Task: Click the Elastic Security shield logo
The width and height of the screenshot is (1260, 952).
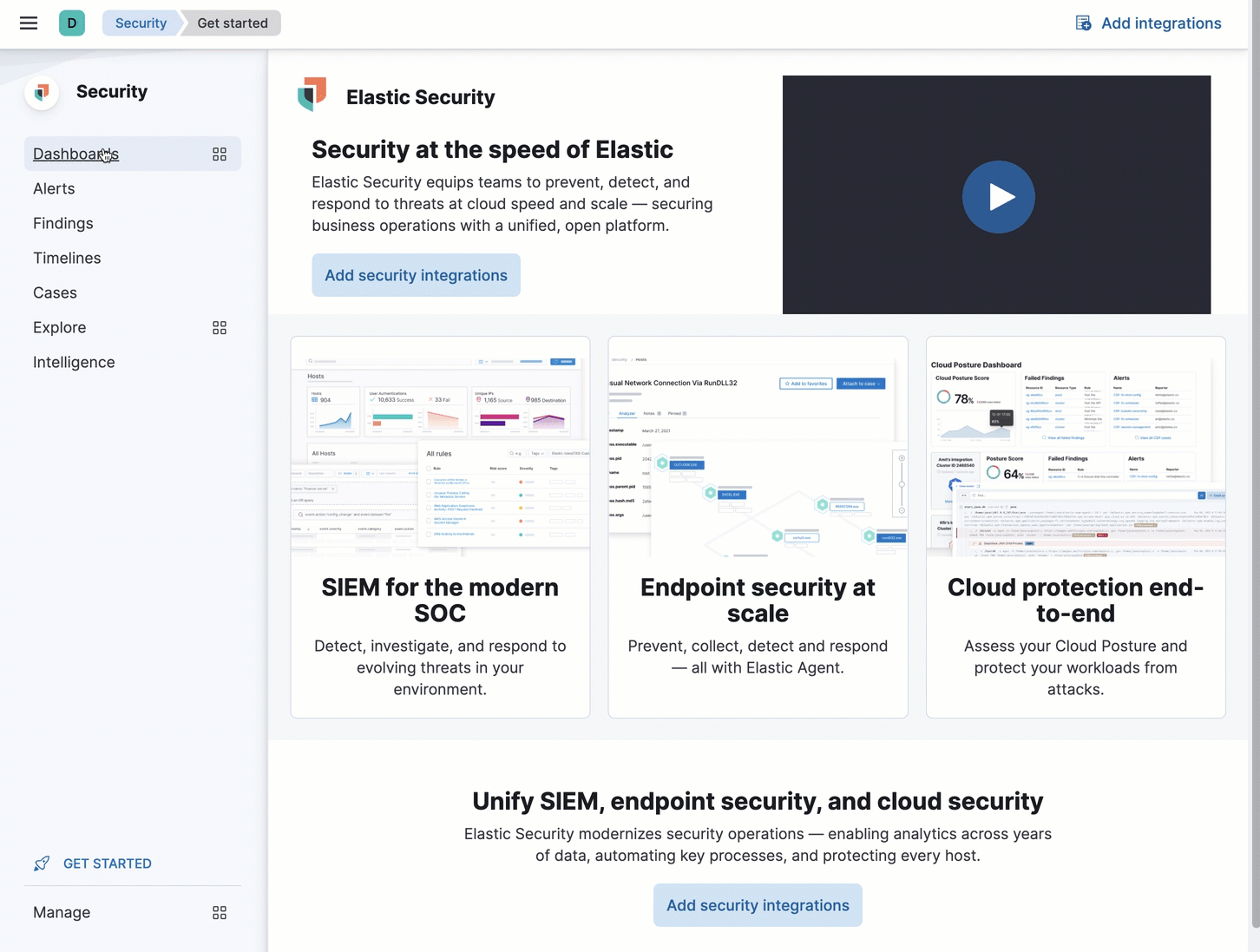Action: [312, 94]
